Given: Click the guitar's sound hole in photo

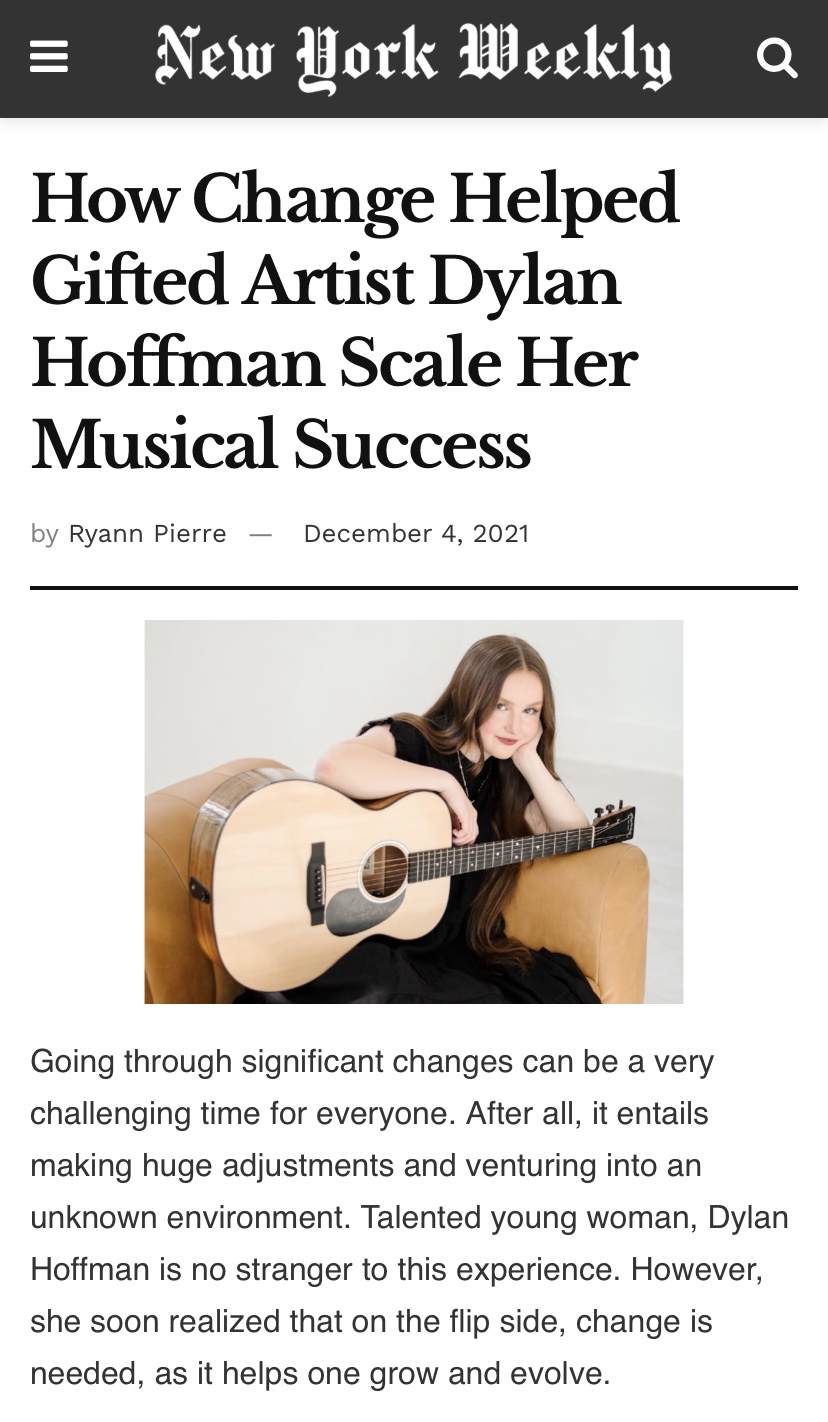Looking at the screenshot, I should click(384, 868).
